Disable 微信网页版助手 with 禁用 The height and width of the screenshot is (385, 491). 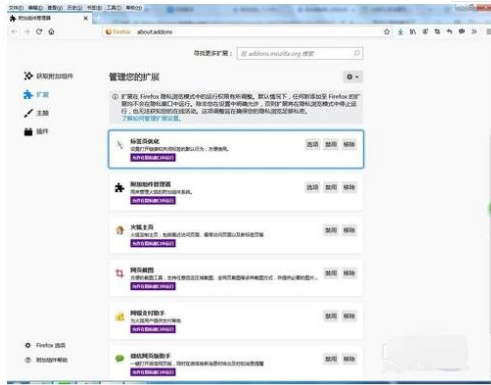click(x=331, y=359)
